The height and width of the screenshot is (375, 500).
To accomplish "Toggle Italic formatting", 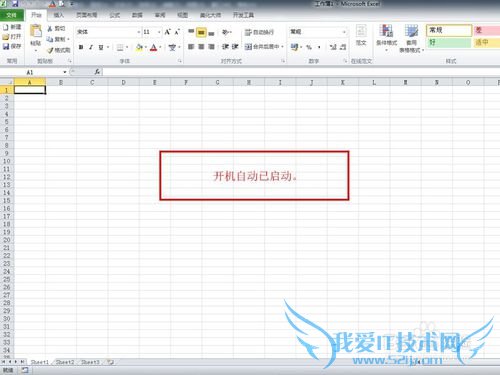I will click(91, 47).
